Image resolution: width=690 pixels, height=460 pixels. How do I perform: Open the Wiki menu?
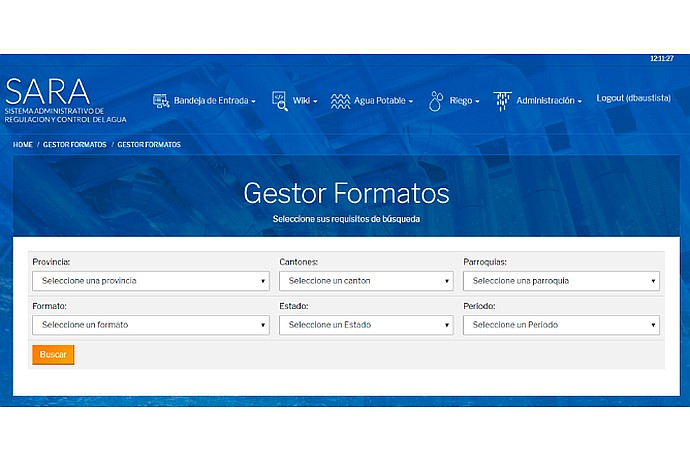coord(305,101)
